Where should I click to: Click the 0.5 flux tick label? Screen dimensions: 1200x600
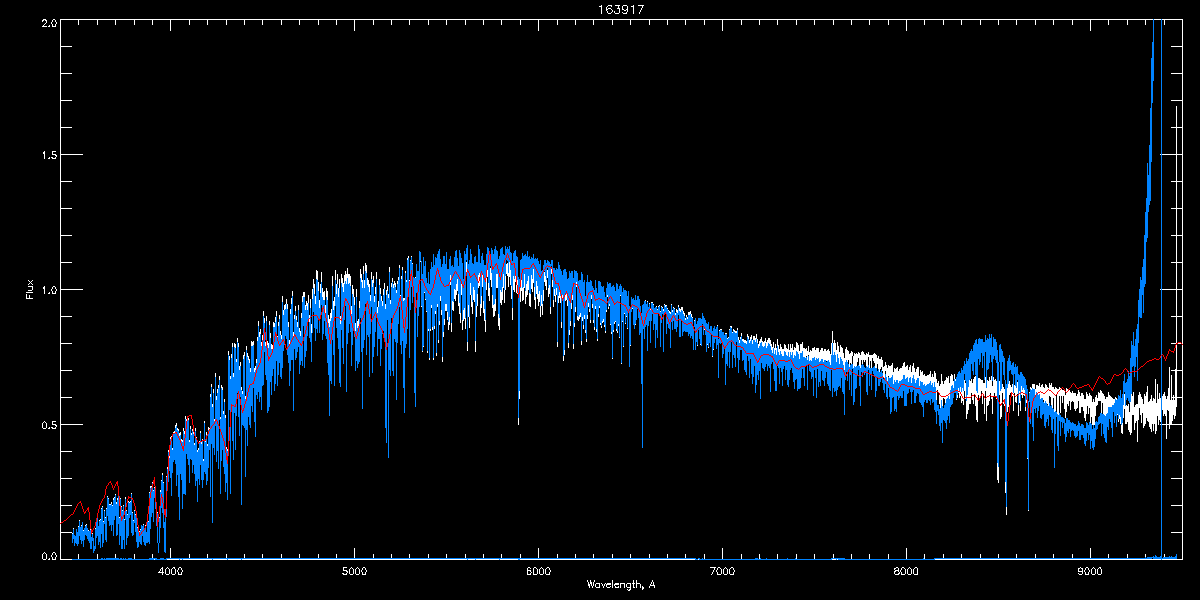47,424
